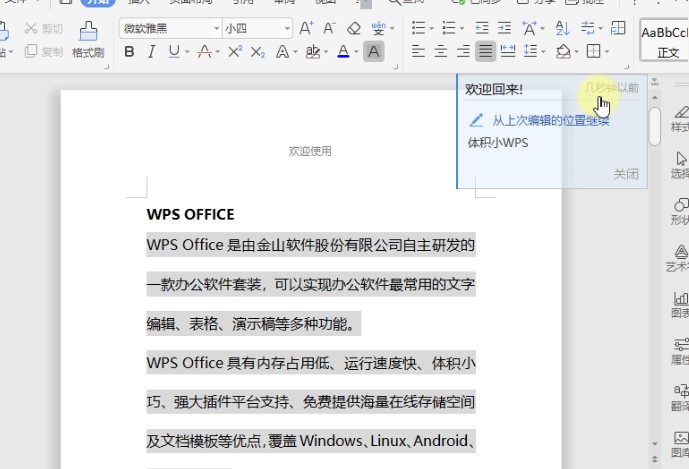
Task: Click the show/hide grid layout icon next to tabs
Action: [618, 28]
